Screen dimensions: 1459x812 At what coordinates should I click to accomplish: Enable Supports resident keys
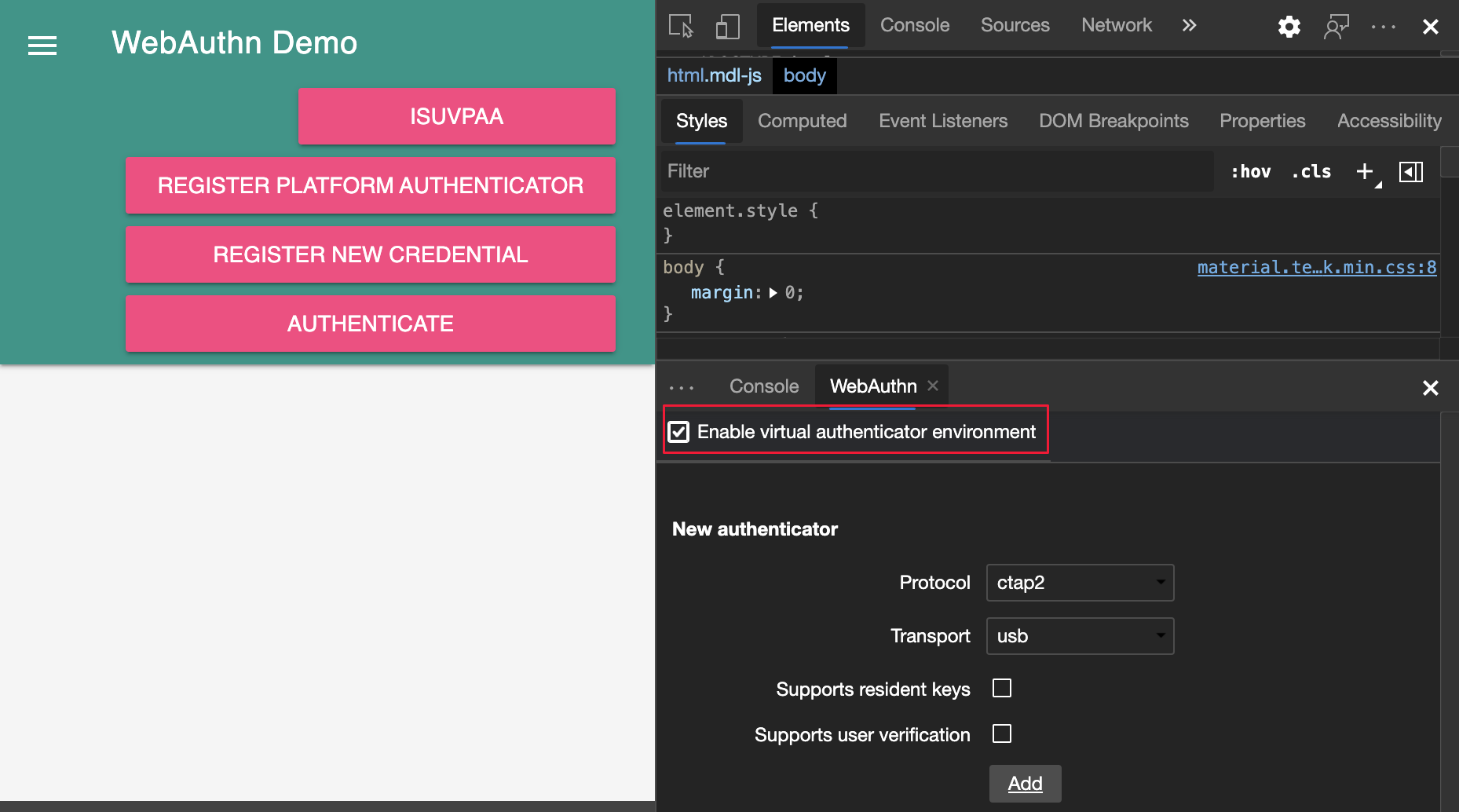point(1001,688)
